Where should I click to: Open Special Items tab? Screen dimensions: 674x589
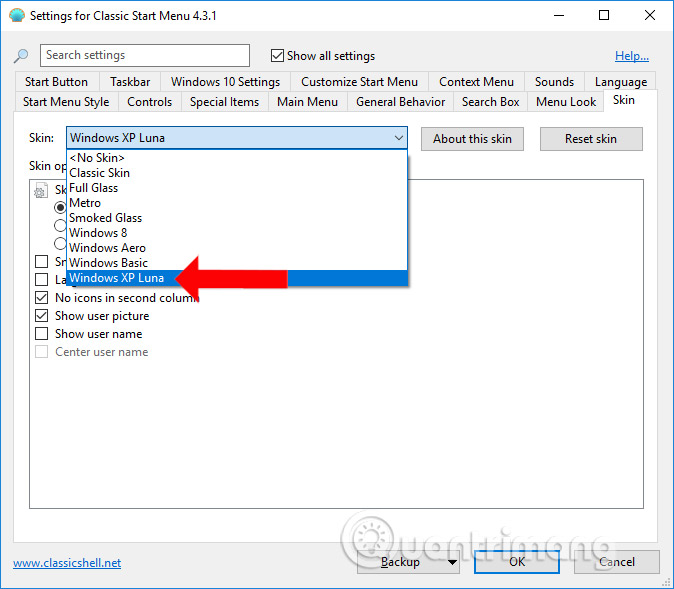coord(224,102)
